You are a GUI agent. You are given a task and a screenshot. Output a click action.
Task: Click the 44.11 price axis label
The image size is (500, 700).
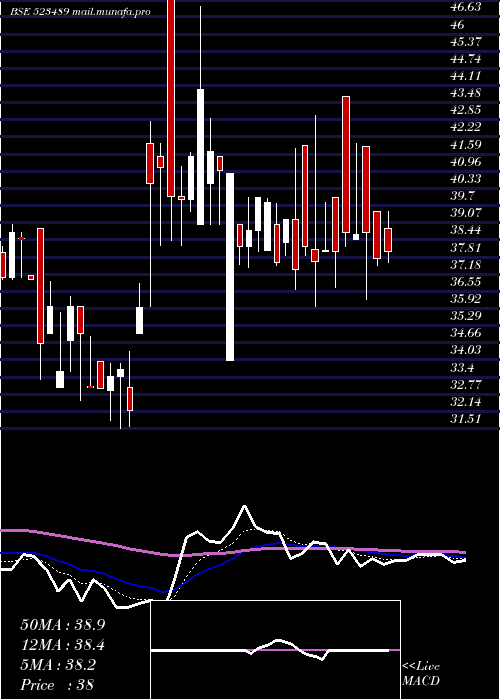click(x=466, y=76)
